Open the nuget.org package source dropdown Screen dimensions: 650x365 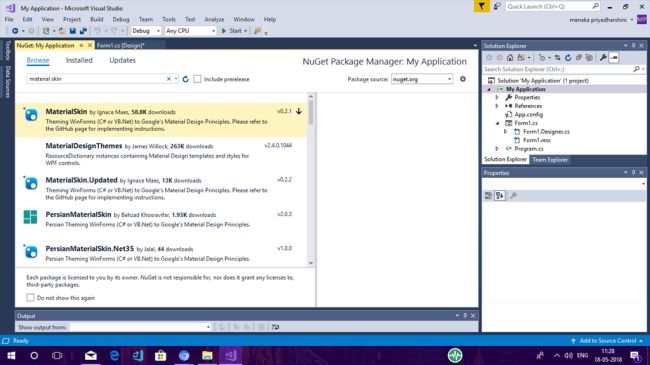(422, 79)
